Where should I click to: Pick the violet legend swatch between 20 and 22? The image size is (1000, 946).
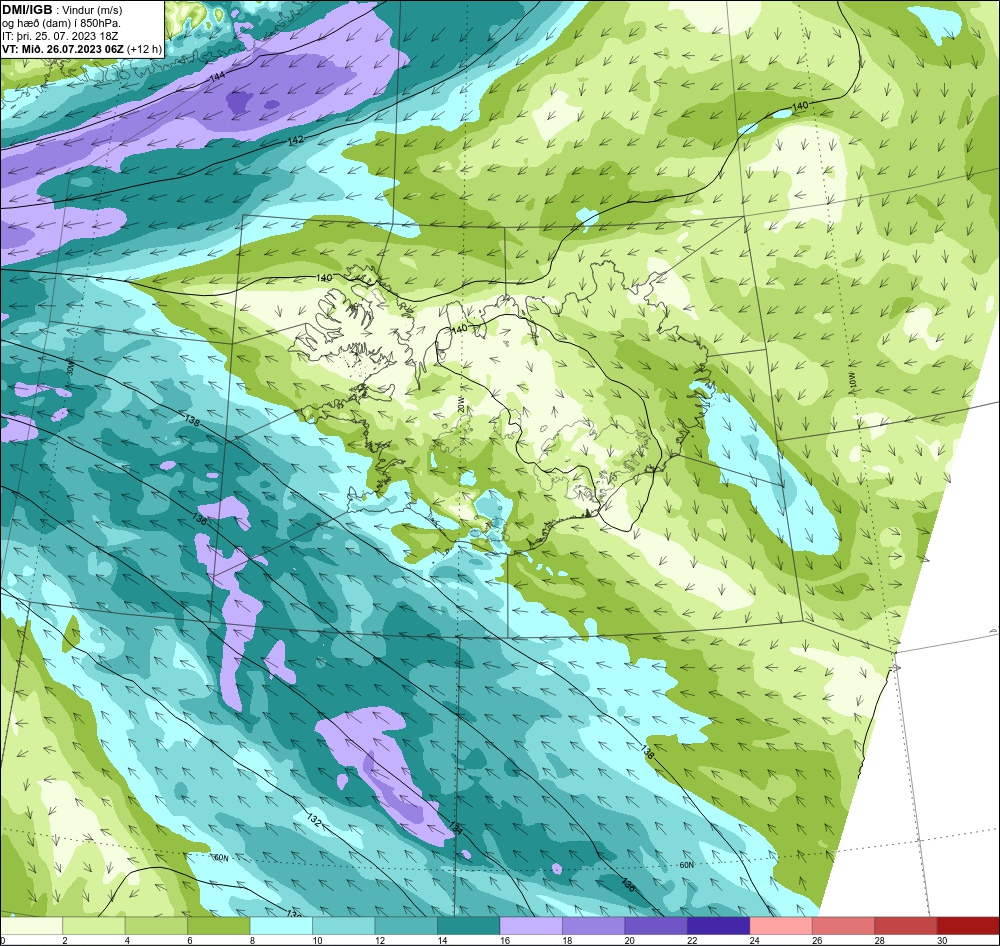coord(656,925)
